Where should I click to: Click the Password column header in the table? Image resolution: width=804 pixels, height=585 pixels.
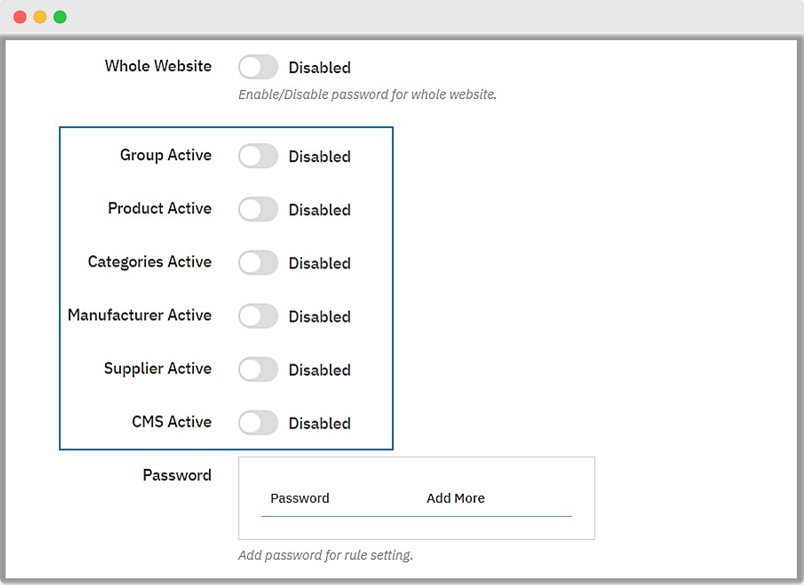pyautogui.click(x=299, y=498)
